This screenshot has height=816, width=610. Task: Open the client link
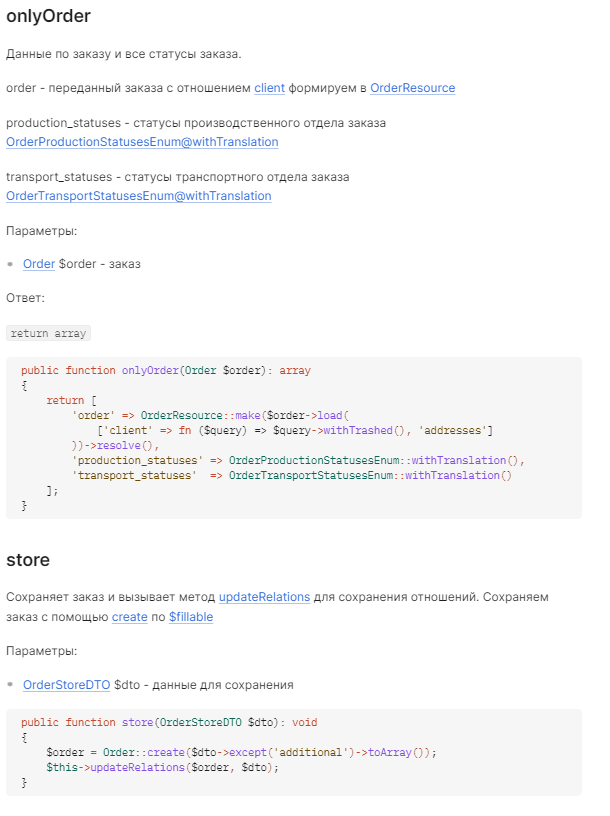tap(269, 88)
